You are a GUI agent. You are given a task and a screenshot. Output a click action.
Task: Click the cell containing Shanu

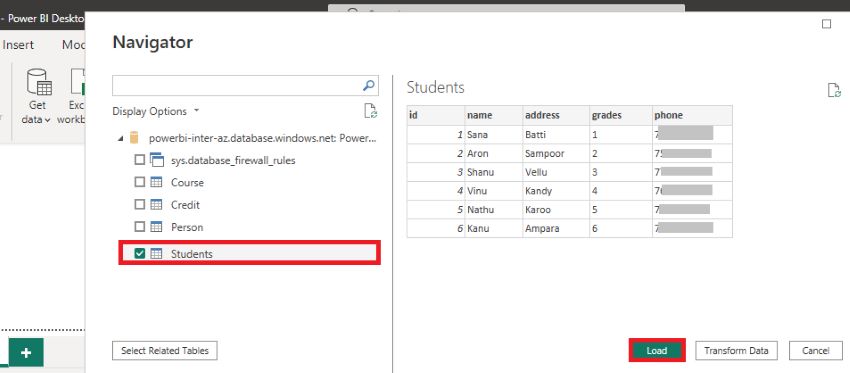(x=493, y=172)
